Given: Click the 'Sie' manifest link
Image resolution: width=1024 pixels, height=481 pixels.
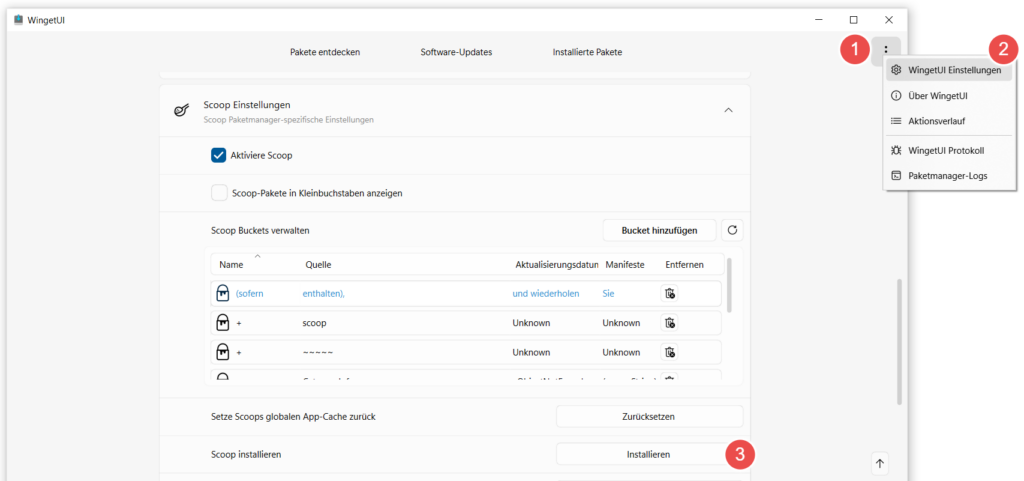Looking at the screenshot, I should (x=608, y=294).
